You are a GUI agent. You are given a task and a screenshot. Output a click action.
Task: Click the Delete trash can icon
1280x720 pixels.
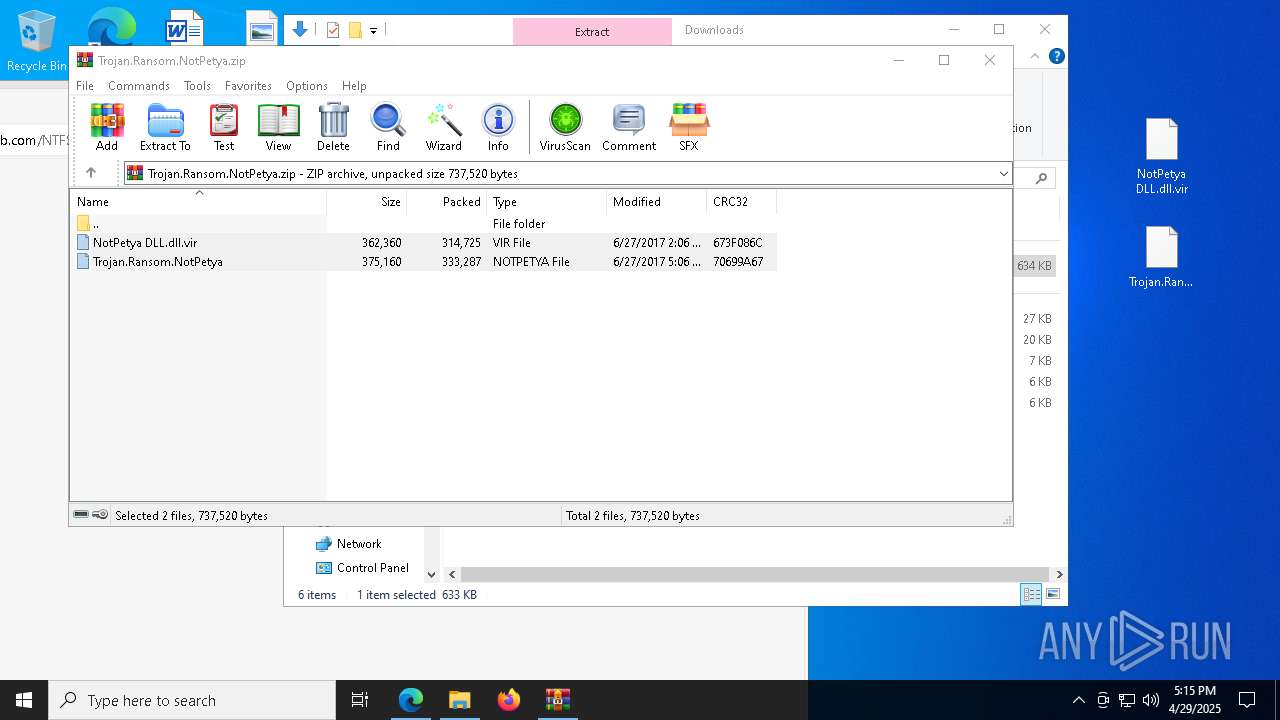333,127
